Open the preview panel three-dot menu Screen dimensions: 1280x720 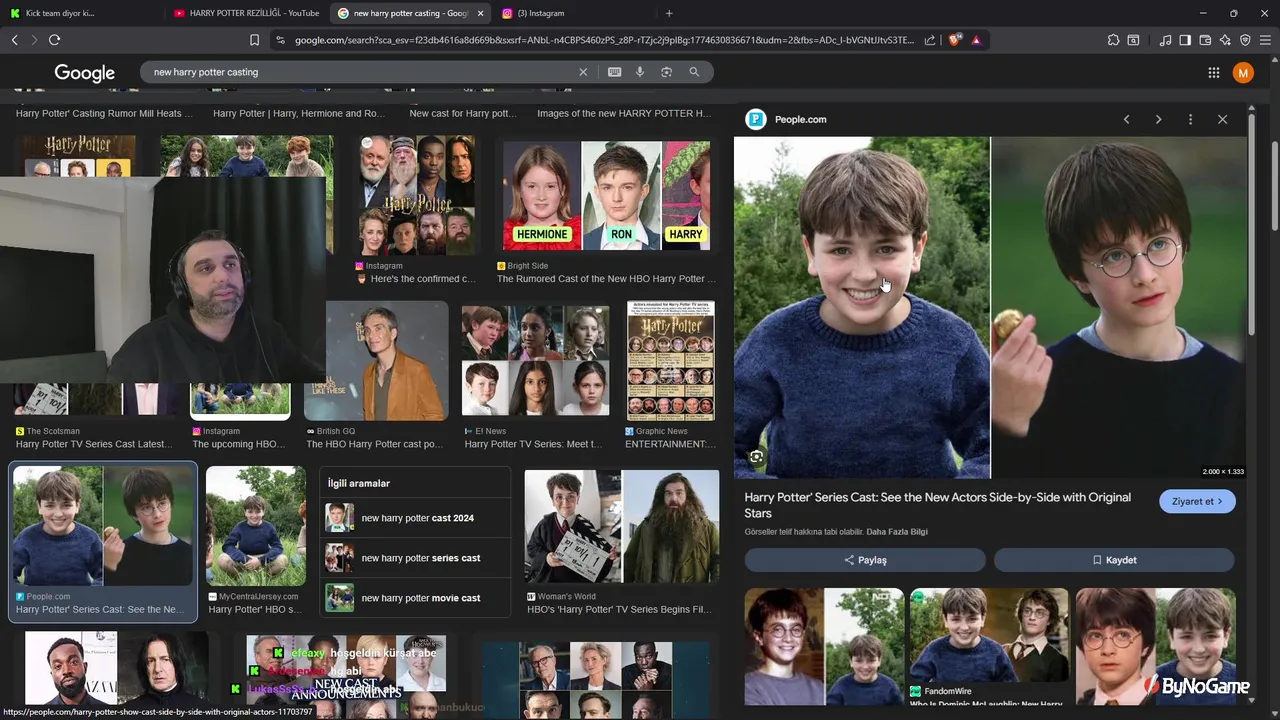click(1190, 119)
